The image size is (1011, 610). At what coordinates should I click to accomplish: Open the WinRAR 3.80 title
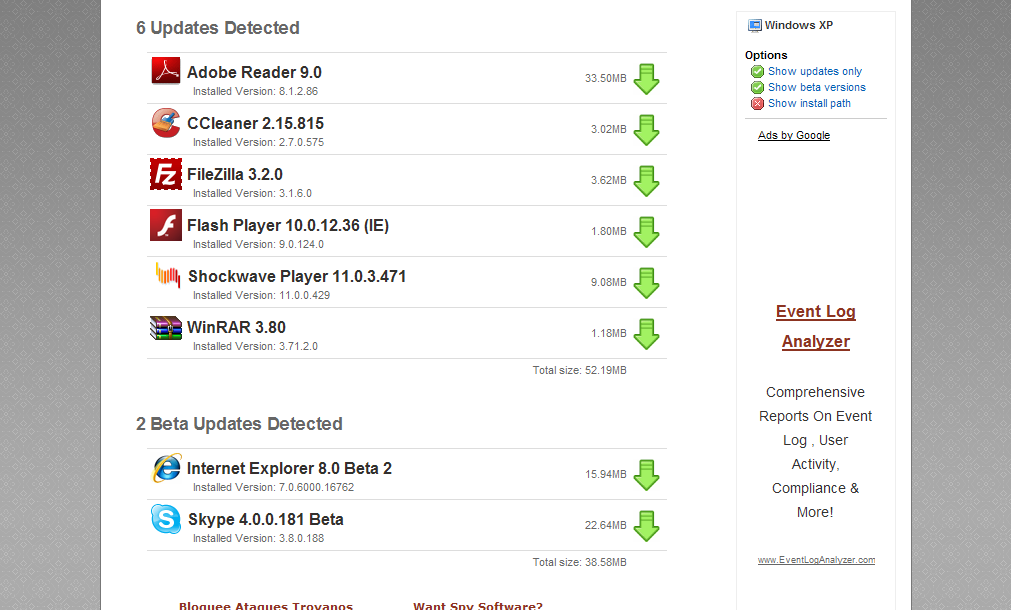(236, 327)
